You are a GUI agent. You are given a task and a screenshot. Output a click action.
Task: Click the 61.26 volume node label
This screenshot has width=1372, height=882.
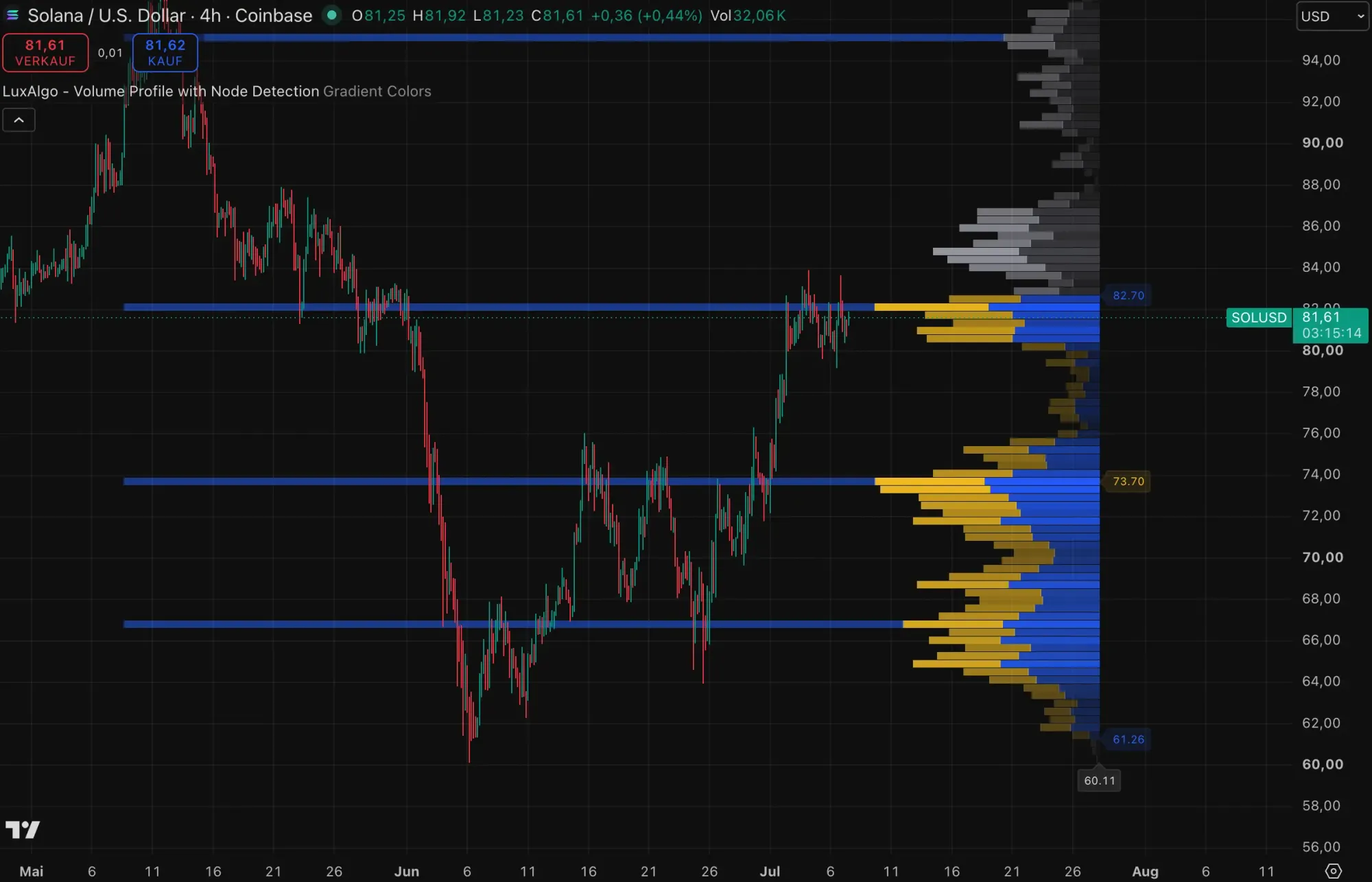(1128, 739)
